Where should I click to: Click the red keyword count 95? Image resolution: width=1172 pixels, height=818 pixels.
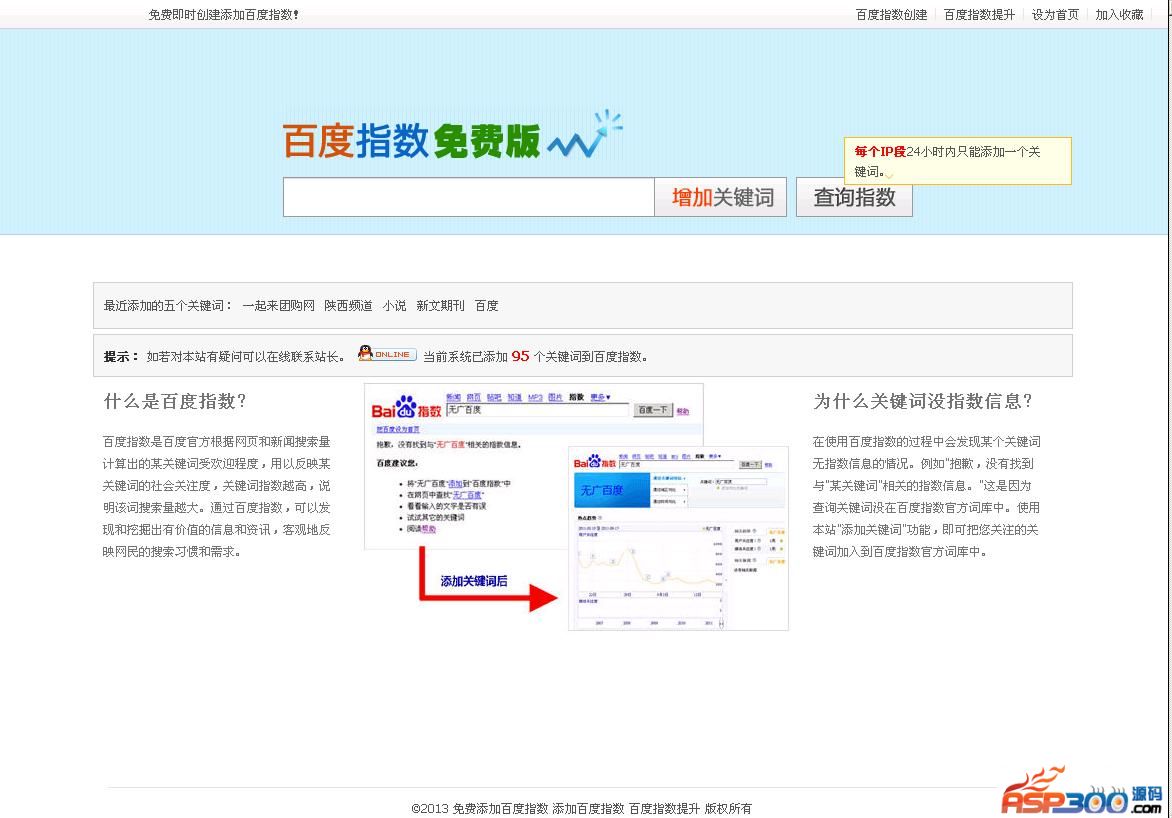point(520,357)
